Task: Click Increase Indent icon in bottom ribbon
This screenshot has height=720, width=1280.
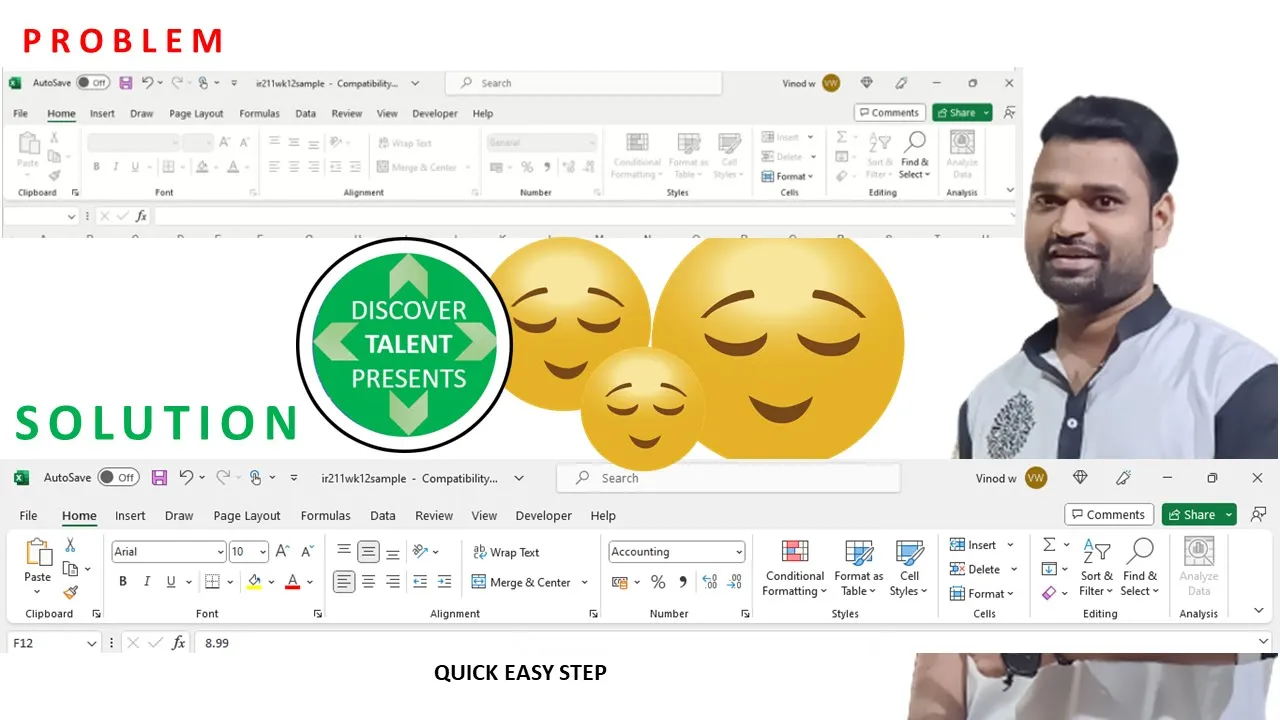Action: [x=444, y=582]
